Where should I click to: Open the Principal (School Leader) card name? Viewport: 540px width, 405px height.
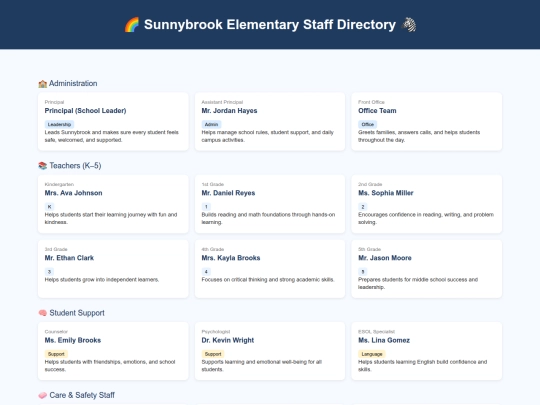tap(85, 111)
